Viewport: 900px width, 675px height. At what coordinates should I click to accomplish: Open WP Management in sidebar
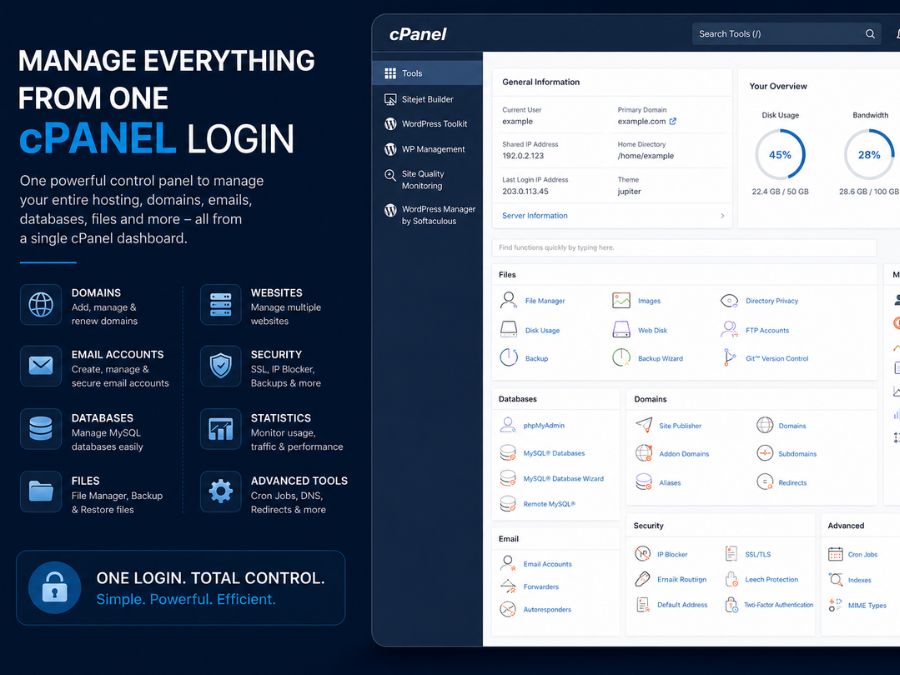(x=427, y=149)
